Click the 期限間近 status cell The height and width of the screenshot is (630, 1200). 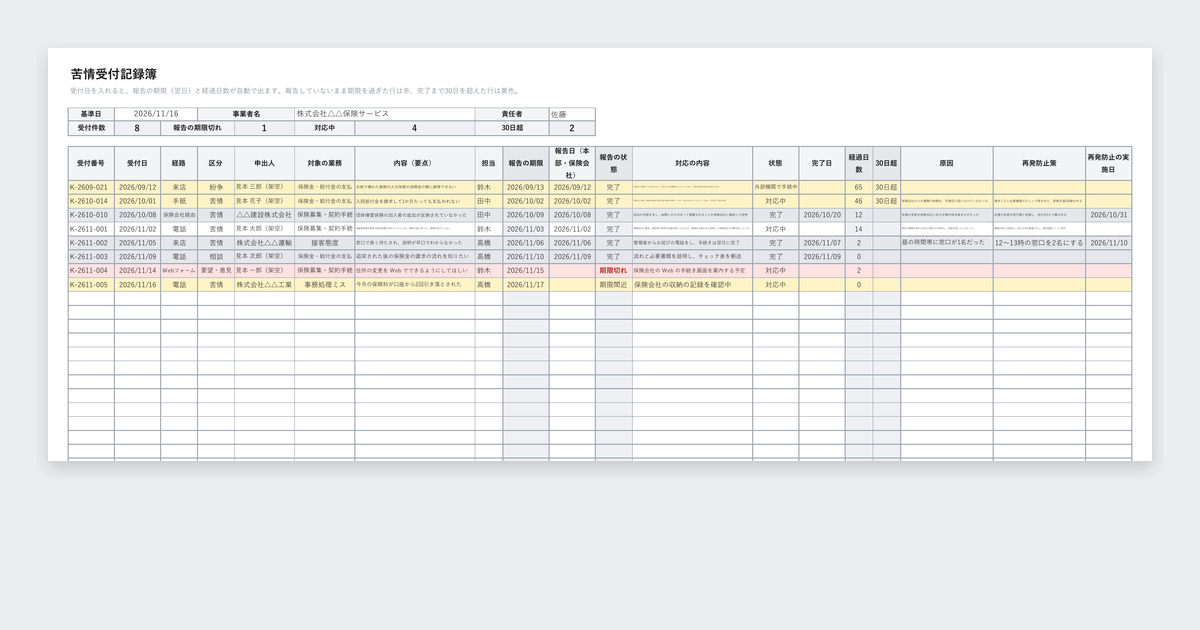(x=614, y=285)
